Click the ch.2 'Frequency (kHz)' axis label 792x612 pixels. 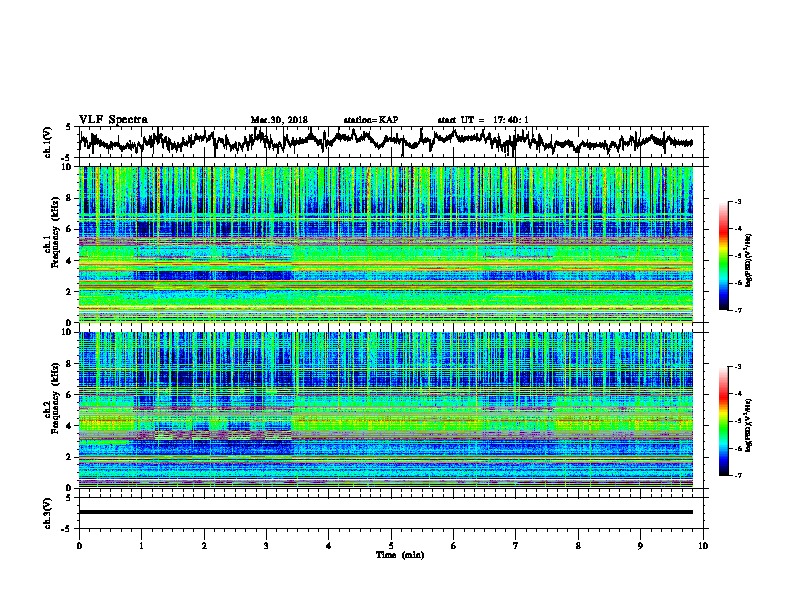tap(55, 398)
